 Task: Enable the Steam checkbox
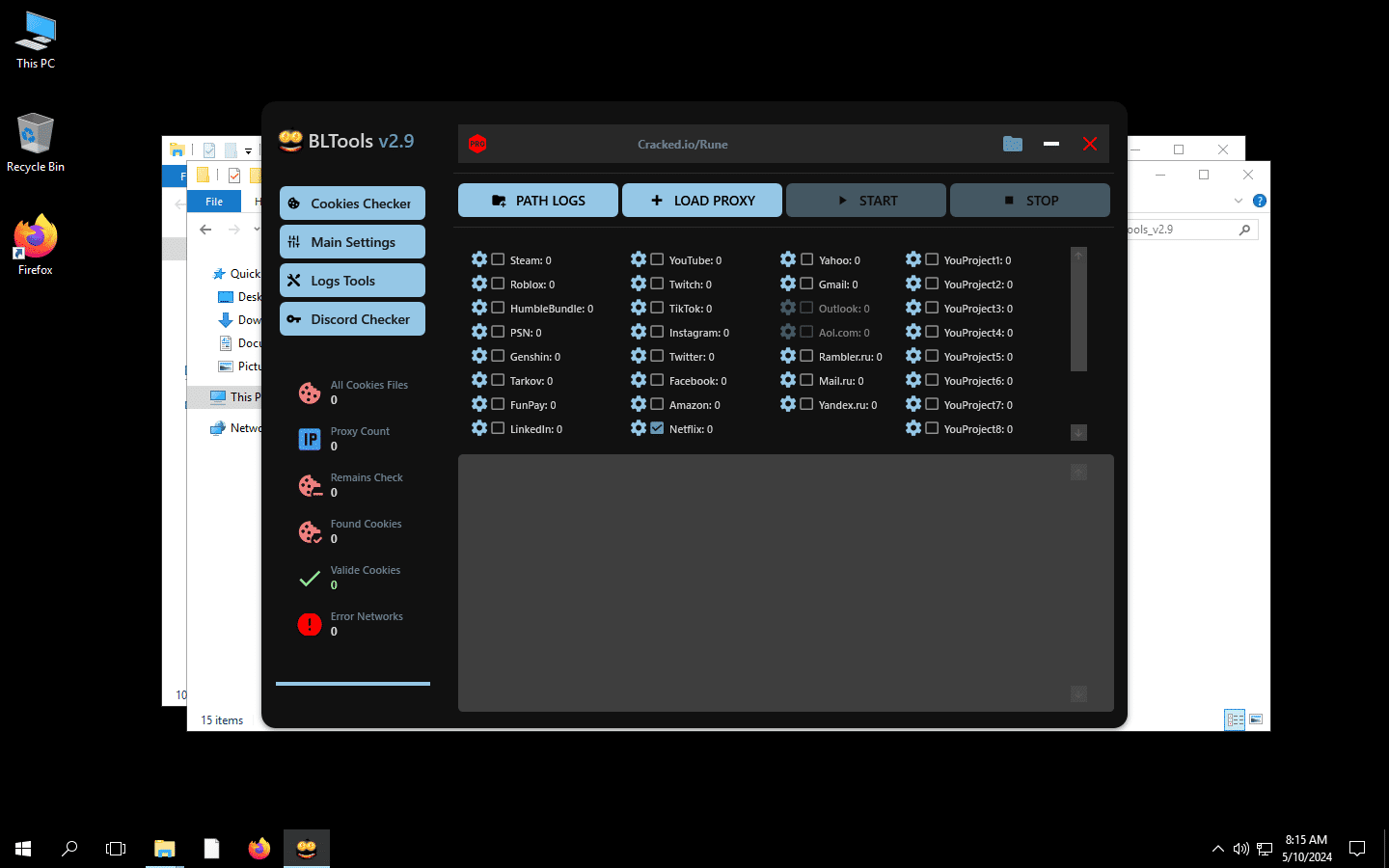(x=498, y=259)
